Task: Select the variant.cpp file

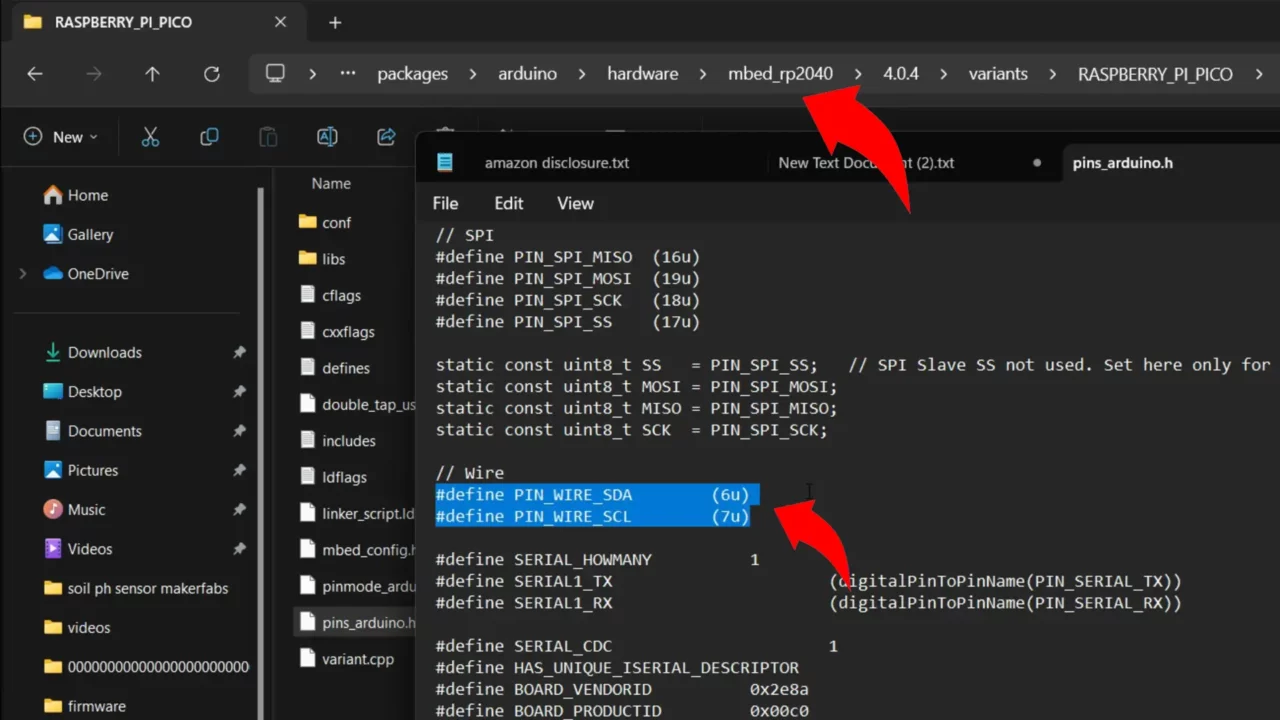Action: pyautogui.click(x=347, y=659)
